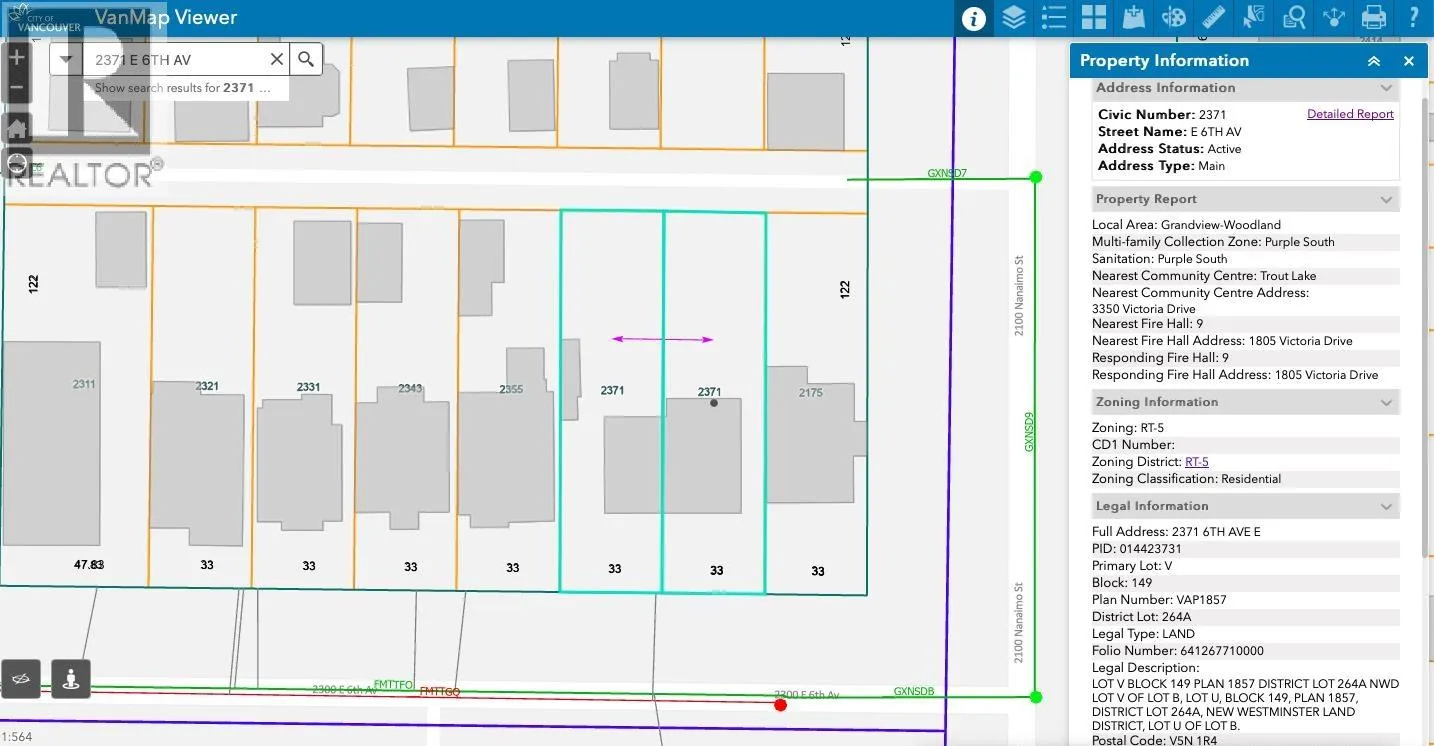This screenshot has width=1434, height=746.
Task: Open the Layers list tool
Action: (x=1014, y=18)
